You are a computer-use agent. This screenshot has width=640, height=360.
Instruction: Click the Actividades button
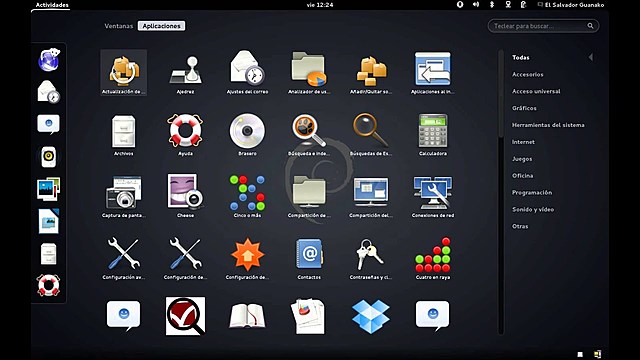[x=52, y=5]
